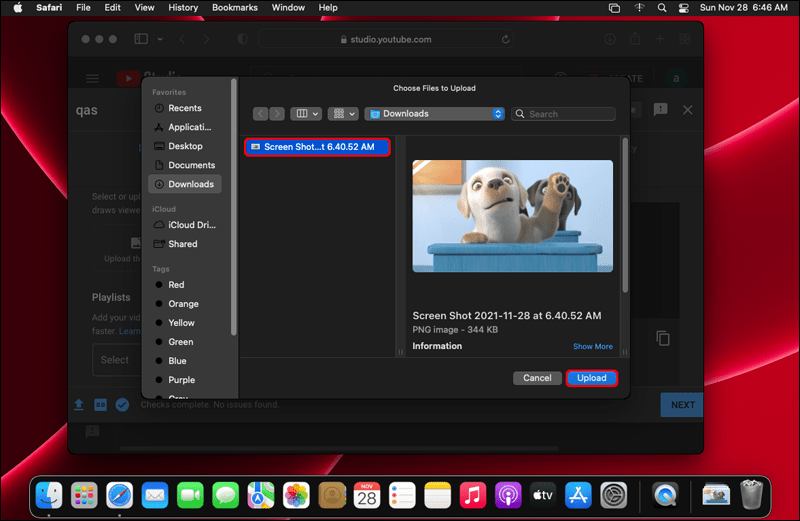Open the item grouping dropdown
Screen dimensions: 800x521
coord(343,114)
